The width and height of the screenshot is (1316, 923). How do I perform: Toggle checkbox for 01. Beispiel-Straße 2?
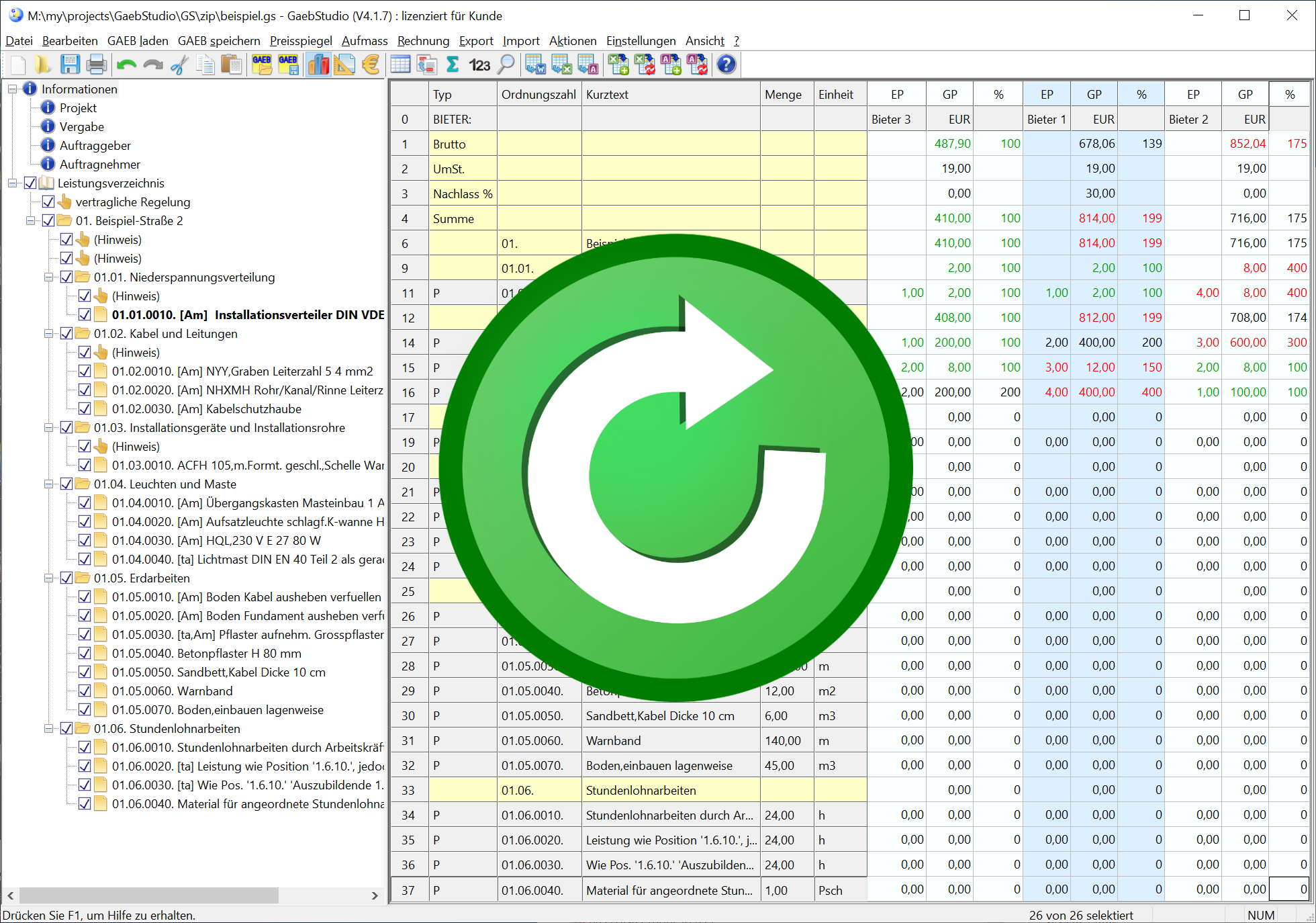[x=48, y=220]
